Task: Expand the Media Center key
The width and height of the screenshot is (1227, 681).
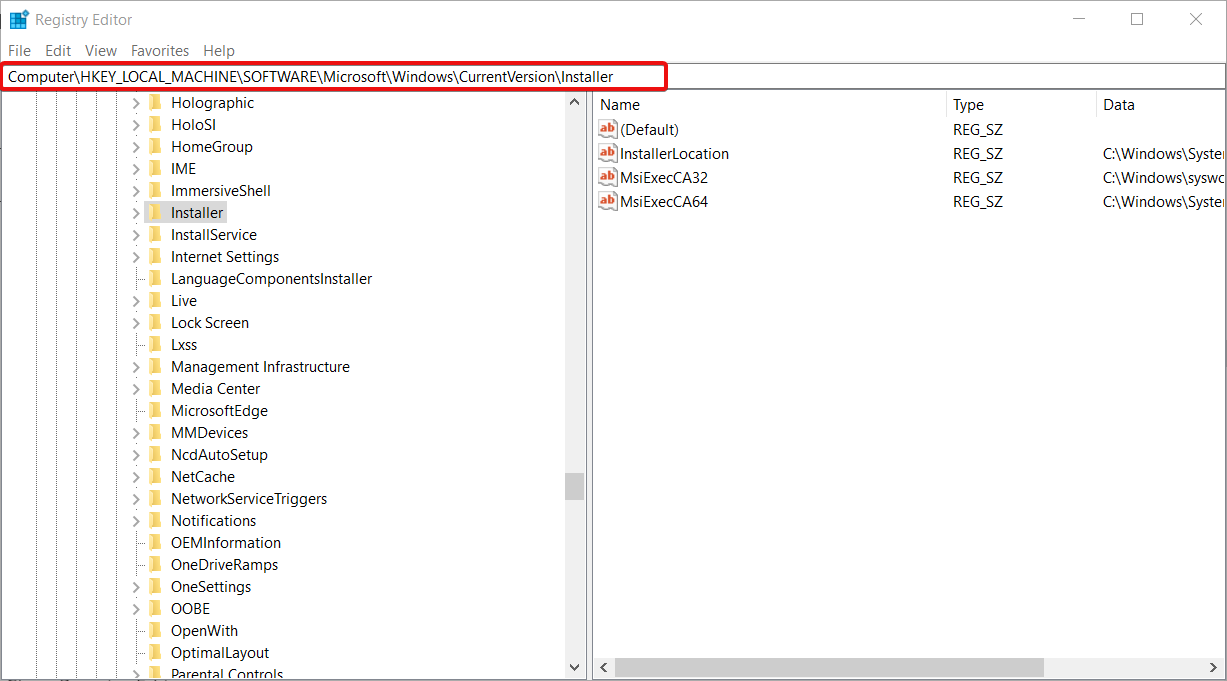Action: click(x=136, y=388)
